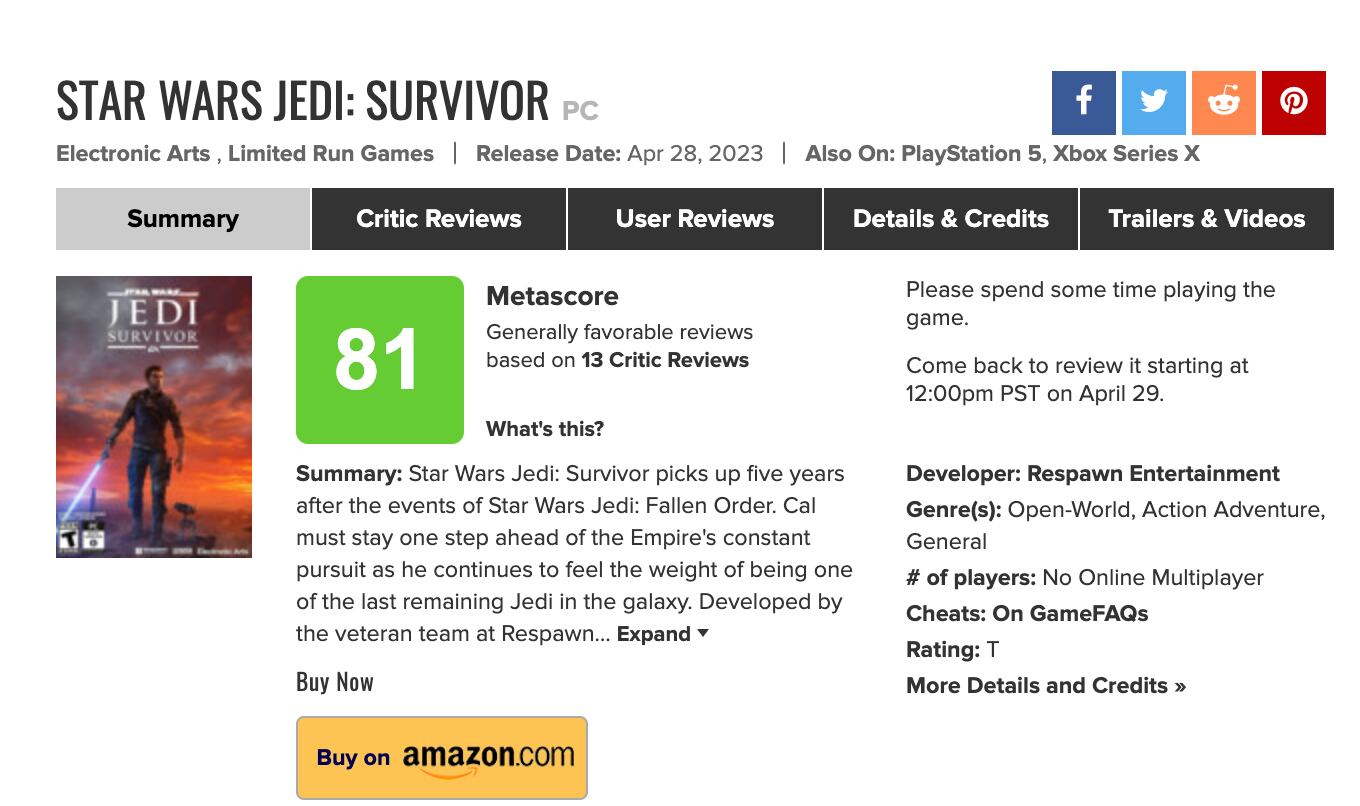This screenshot has width=1360, height=806.
Task: Open the Details & Credits tab
Action: point(949,218)
